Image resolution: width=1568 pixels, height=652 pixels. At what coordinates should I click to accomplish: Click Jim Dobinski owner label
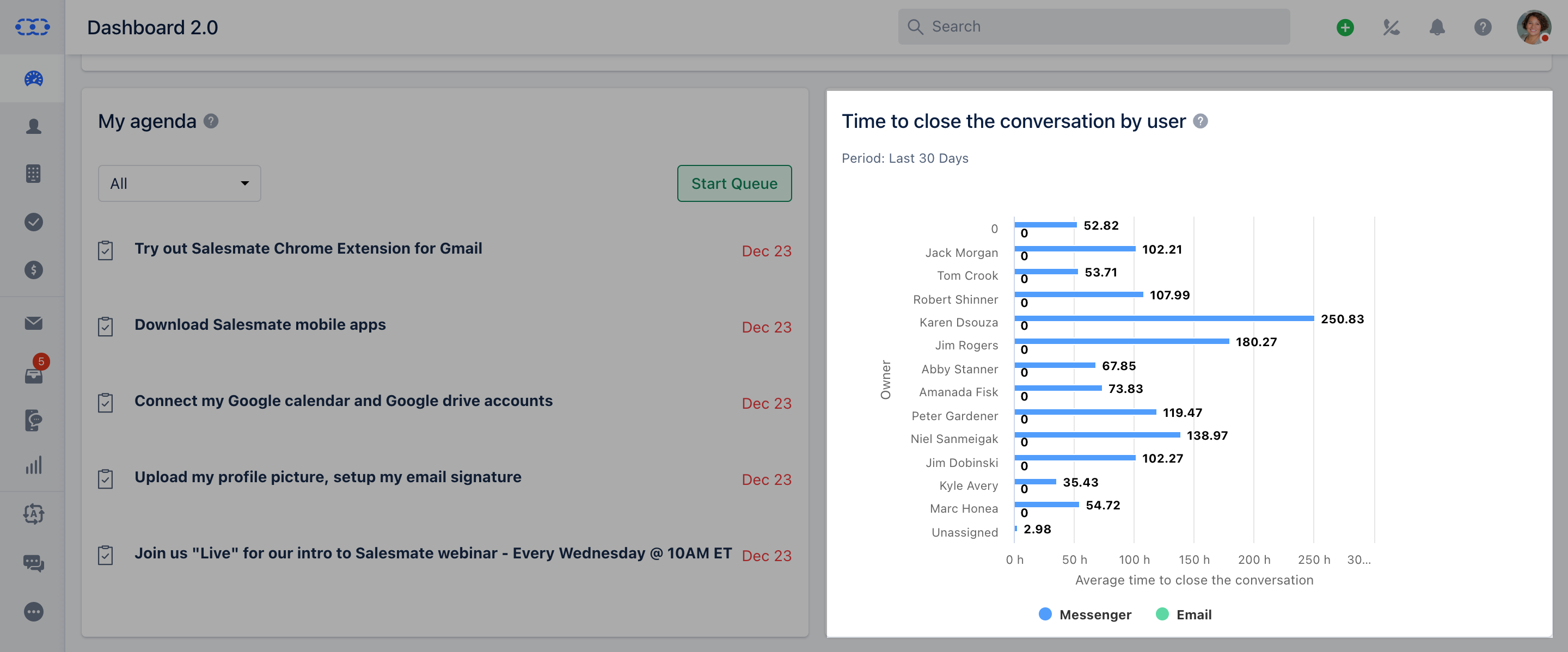coord(961,463)
